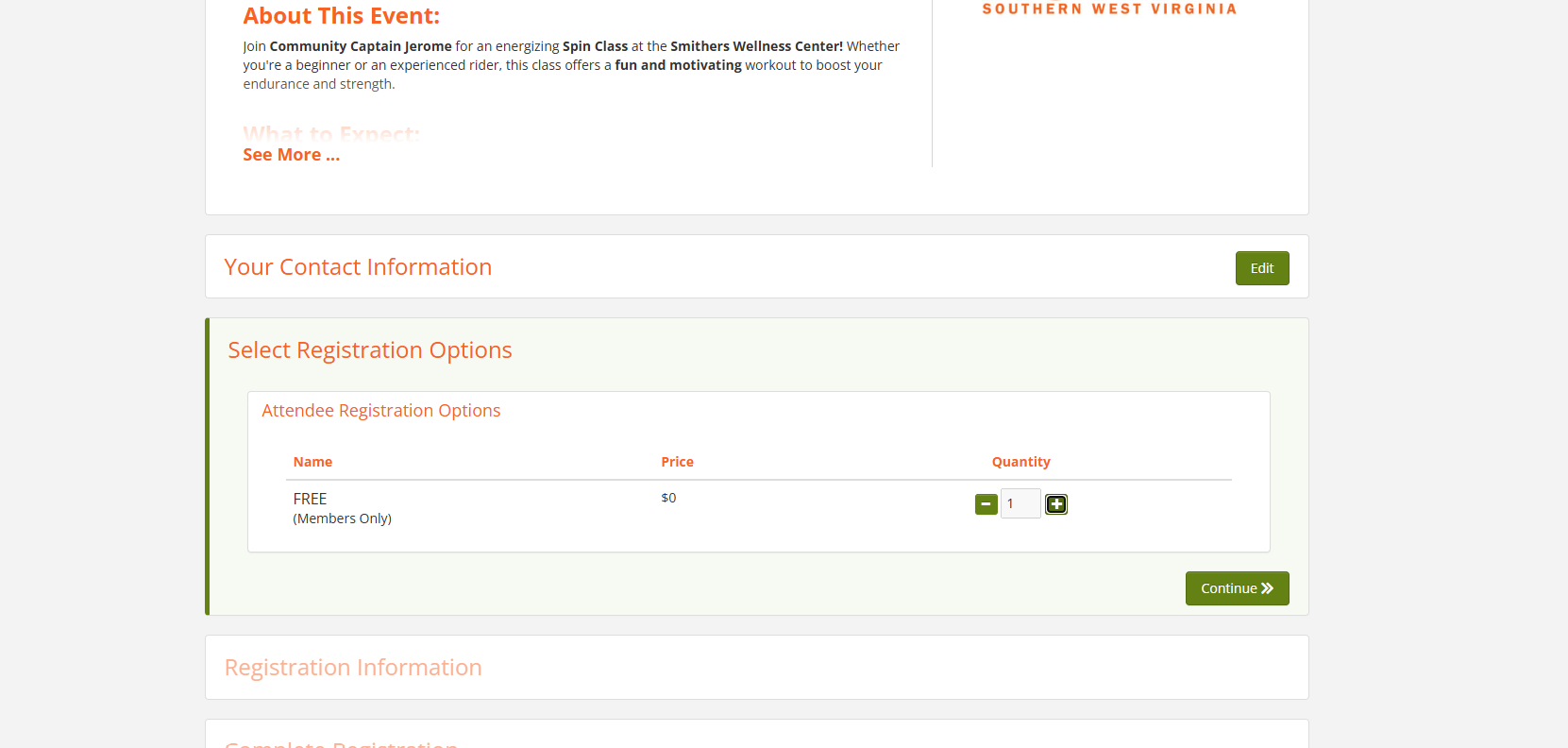Click the Name column header

click(x=312, y=462)
